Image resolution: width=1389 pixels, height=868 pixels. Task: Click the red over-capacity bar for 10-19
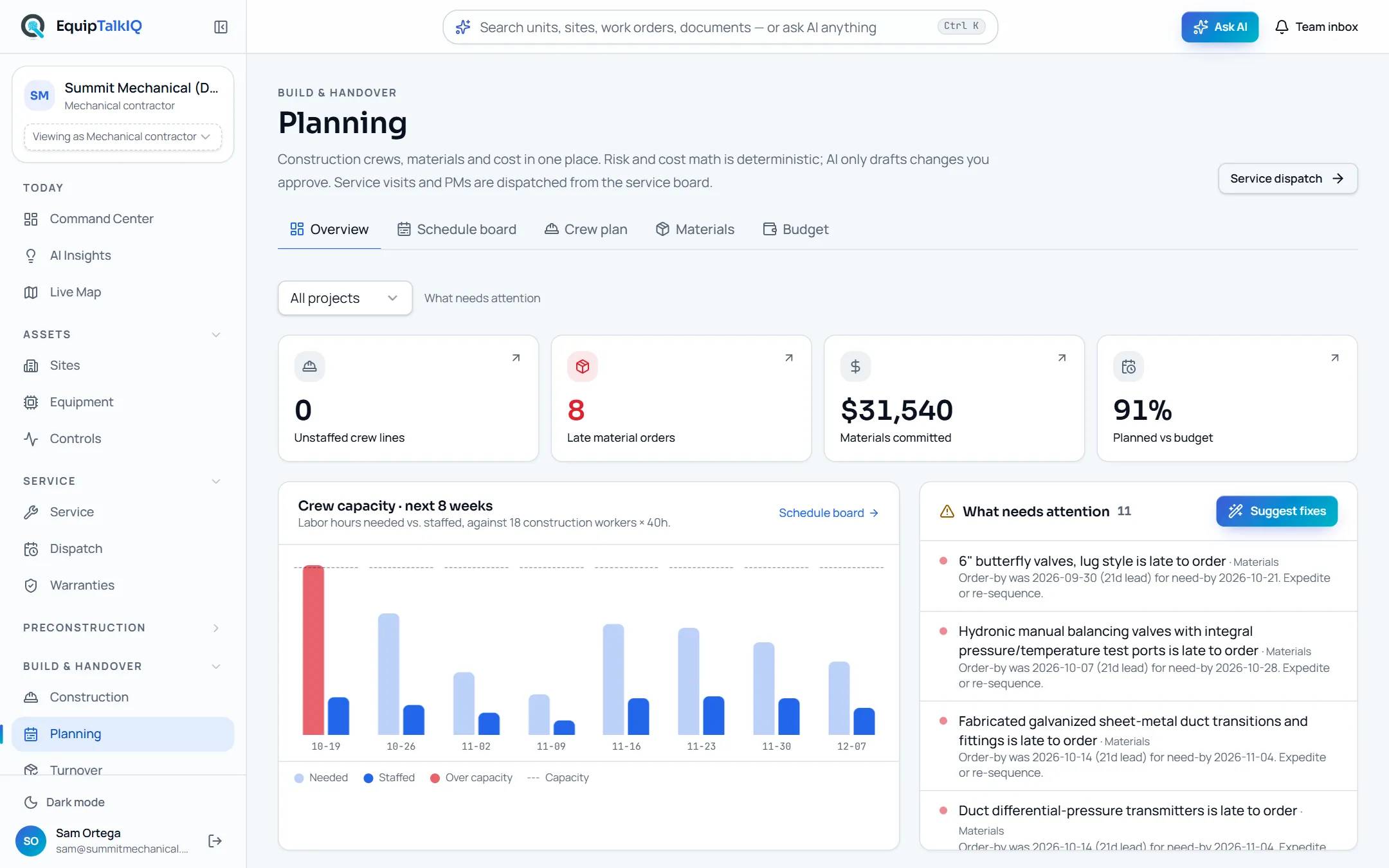(x=313, y=649)
